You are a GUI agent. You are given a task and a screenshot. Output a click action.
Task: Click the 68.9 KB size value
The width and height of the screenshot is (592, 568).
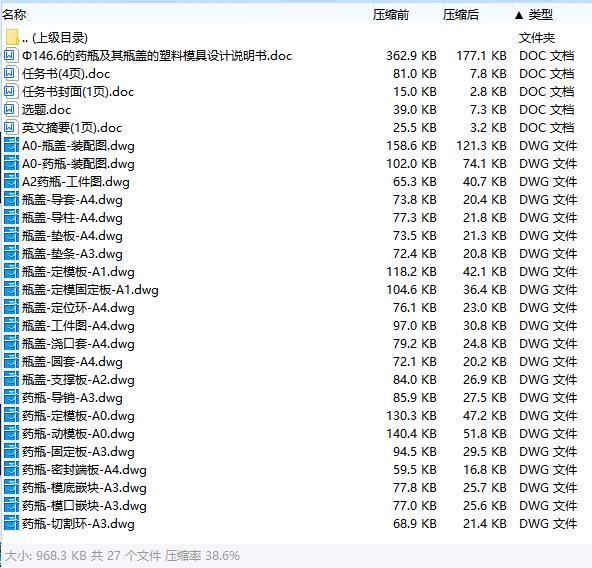[x=415, y=524]
